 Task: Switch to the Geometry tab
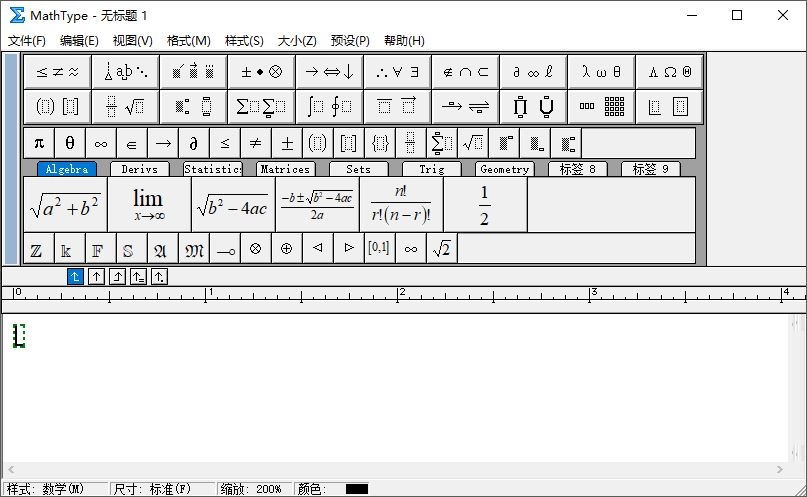point(505,169)
